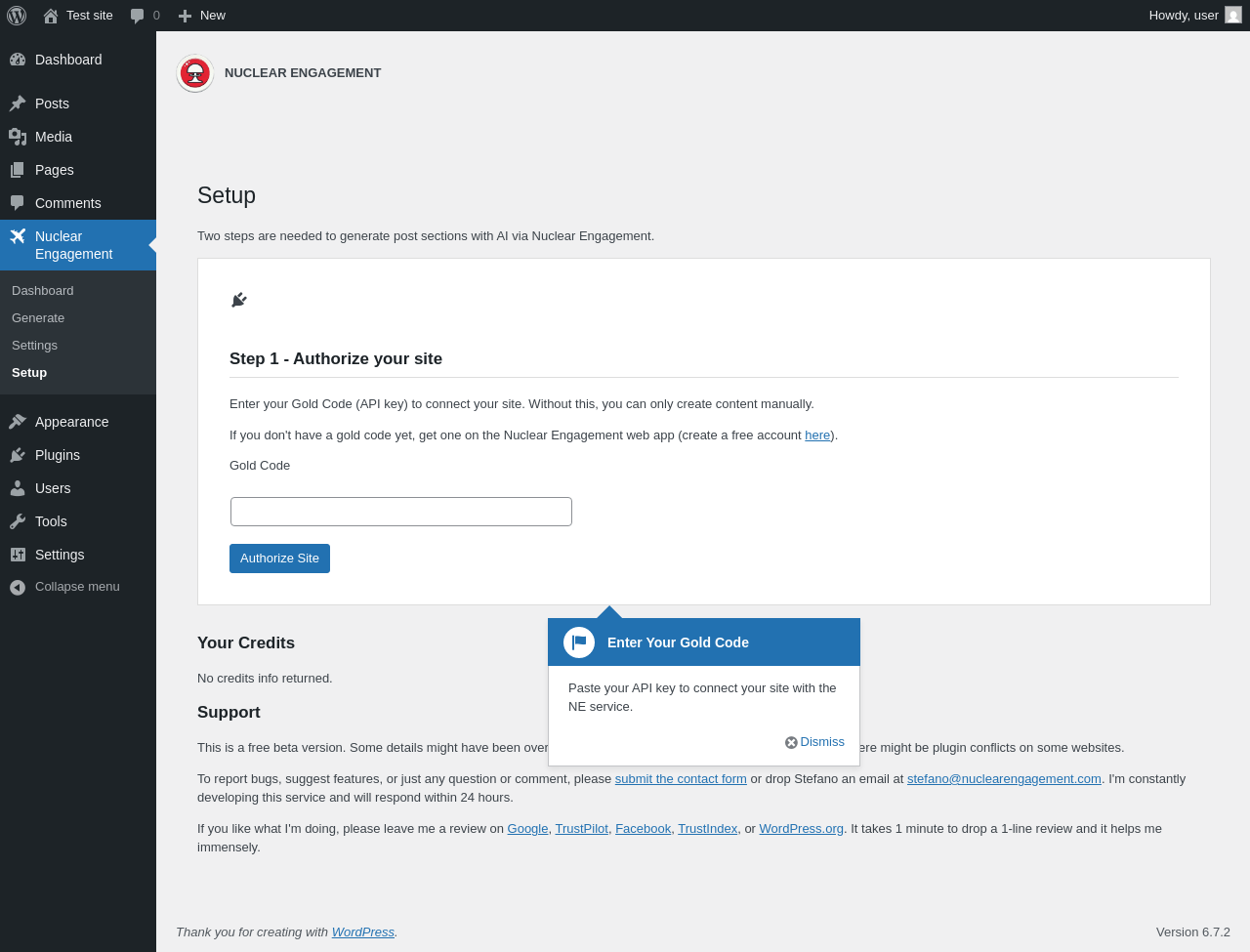This screenshot has width=1250, height=952.
Task: Click 'No credits info returned.' text
Action: [x=265, y=679]
